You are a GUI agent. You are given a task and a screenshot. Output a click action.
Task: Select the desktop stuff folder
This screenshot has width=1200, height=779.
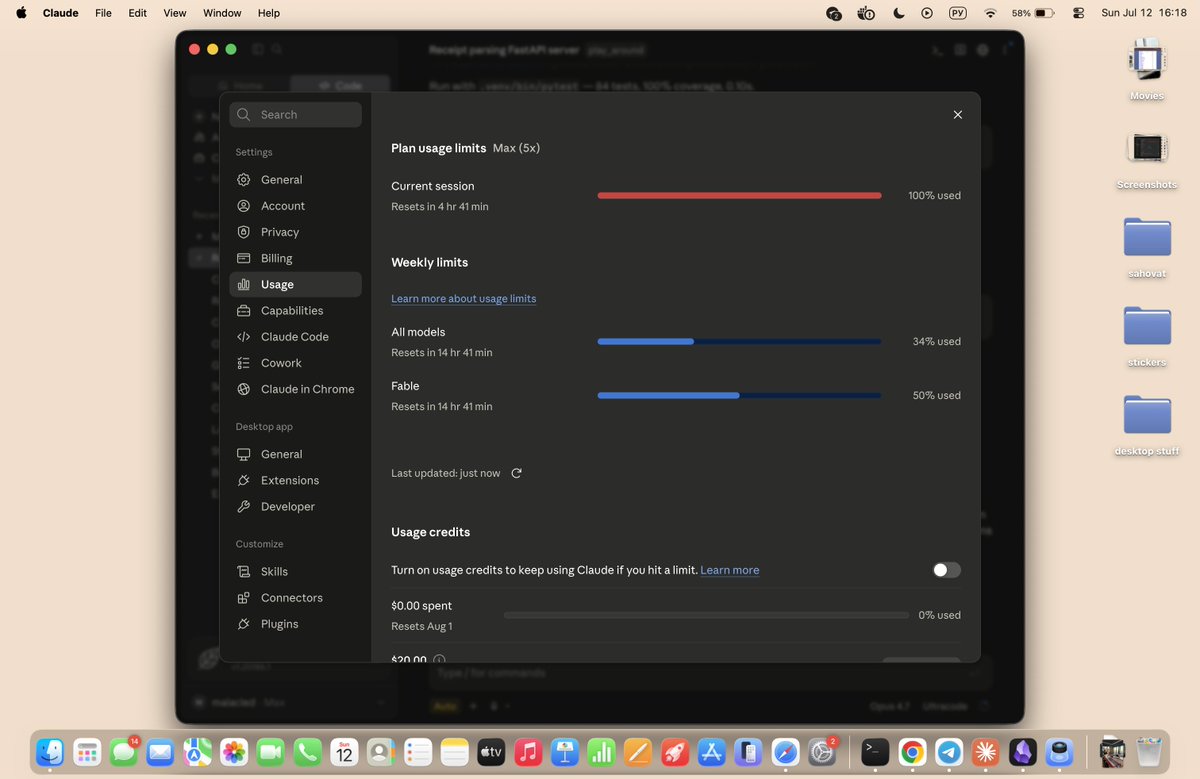tap(1147, 426)
